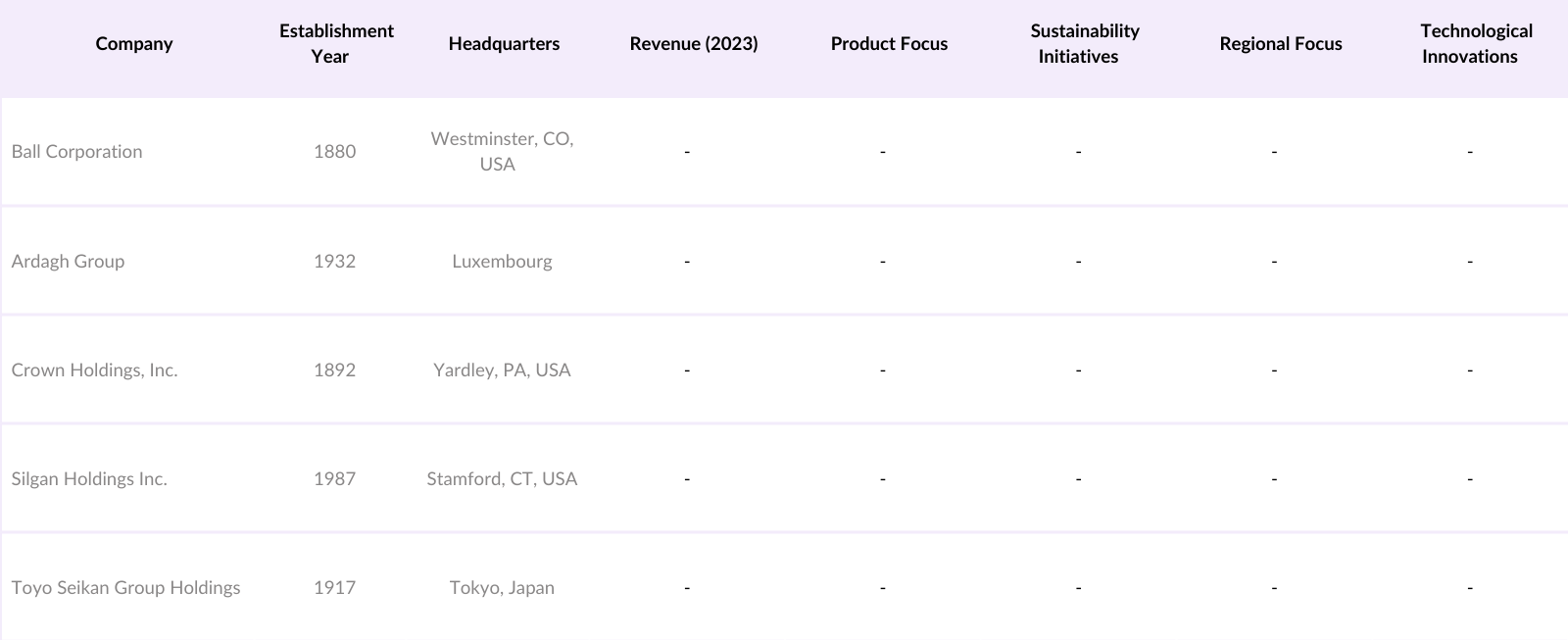Click the 1880 establishment year cell
This screenshot has width=1568, height=640.
click(x=334, y=152)
